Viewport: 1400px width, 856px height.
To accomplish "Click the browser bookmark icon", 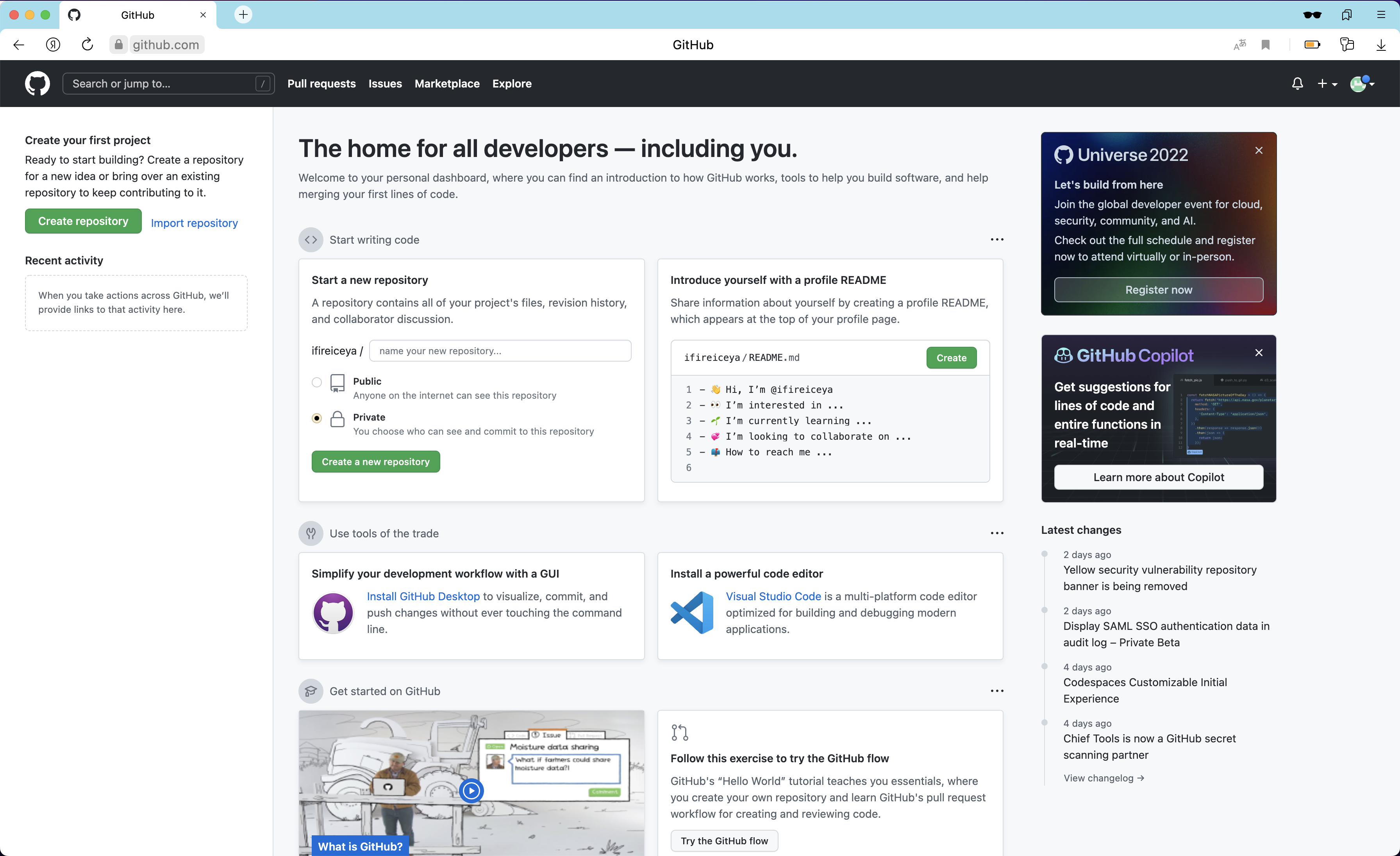I will [1265, 44].
